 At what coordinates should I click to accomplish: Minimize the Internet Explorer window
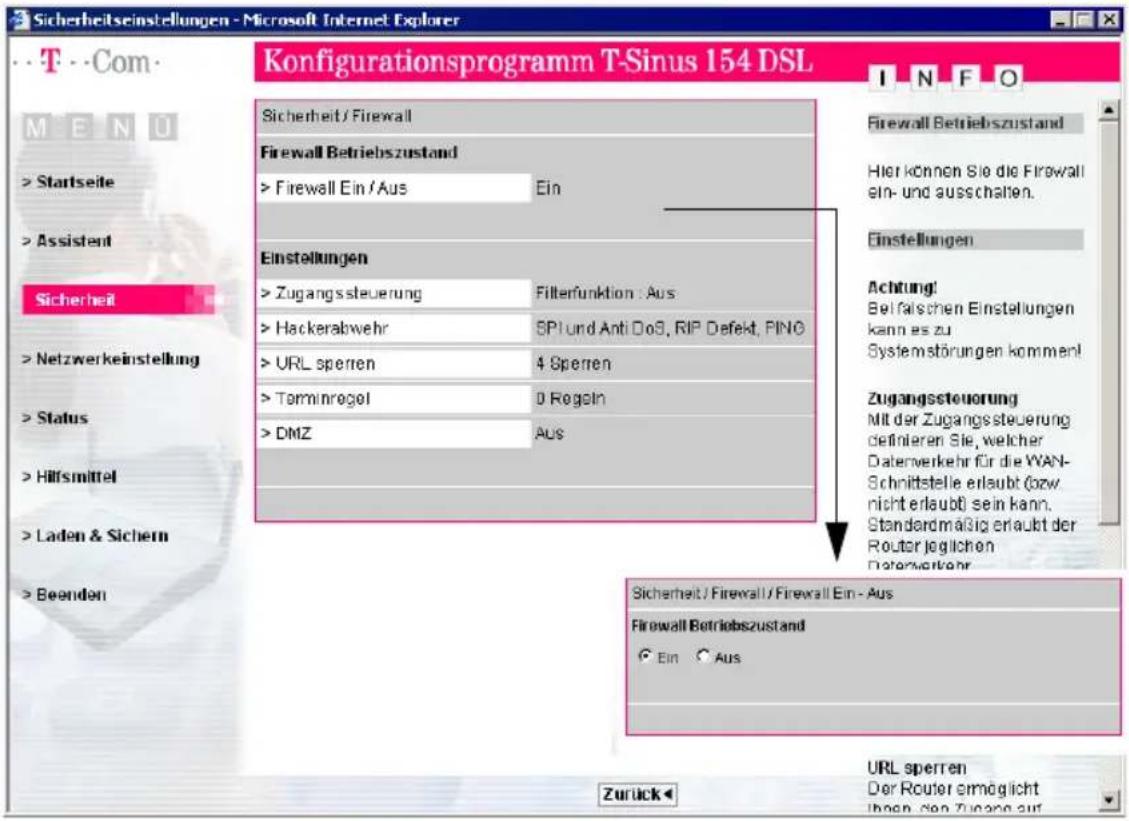(x=1061, y=19)
